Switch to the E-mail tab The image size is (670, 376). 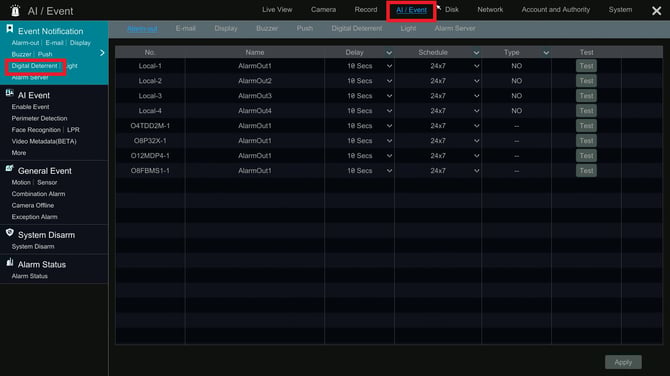185,29
